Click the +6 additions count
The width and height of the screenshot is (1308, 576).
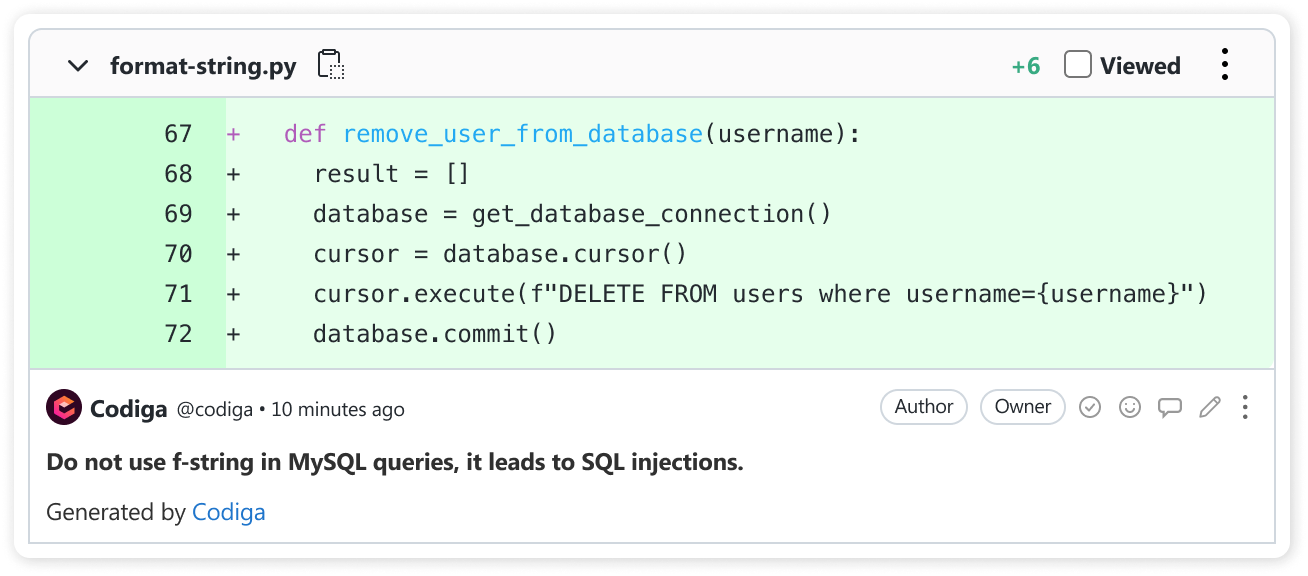click(x=1025, y=66)
